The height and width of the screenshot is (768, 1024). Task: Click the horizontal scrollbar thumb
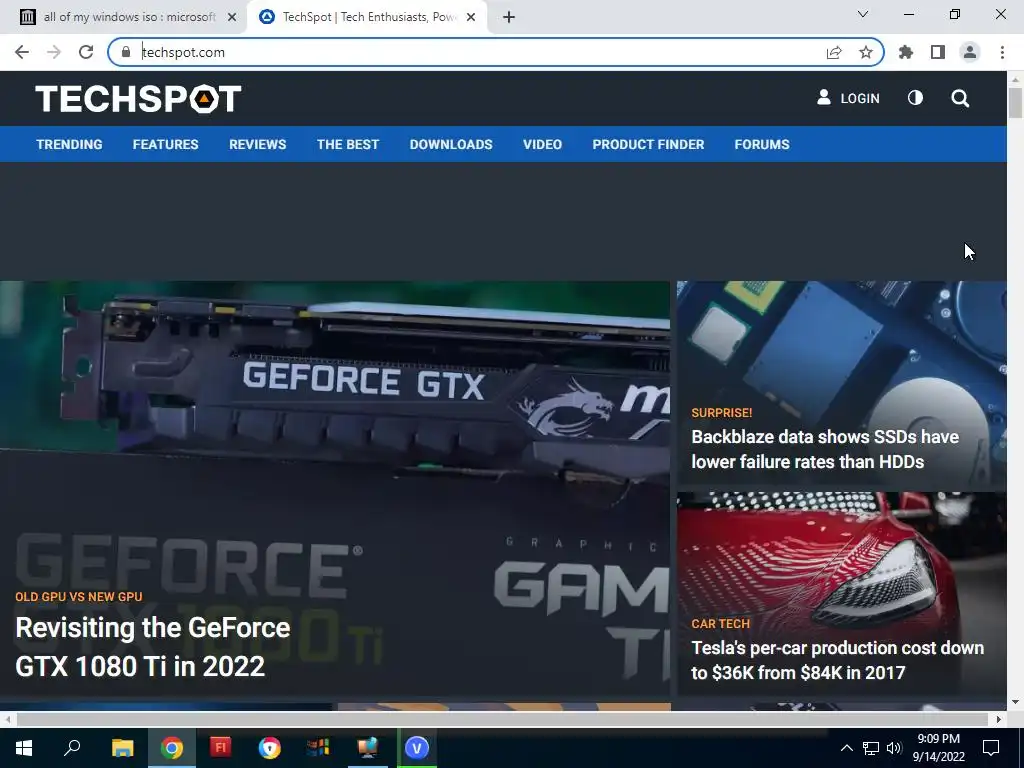click(502, 719)
